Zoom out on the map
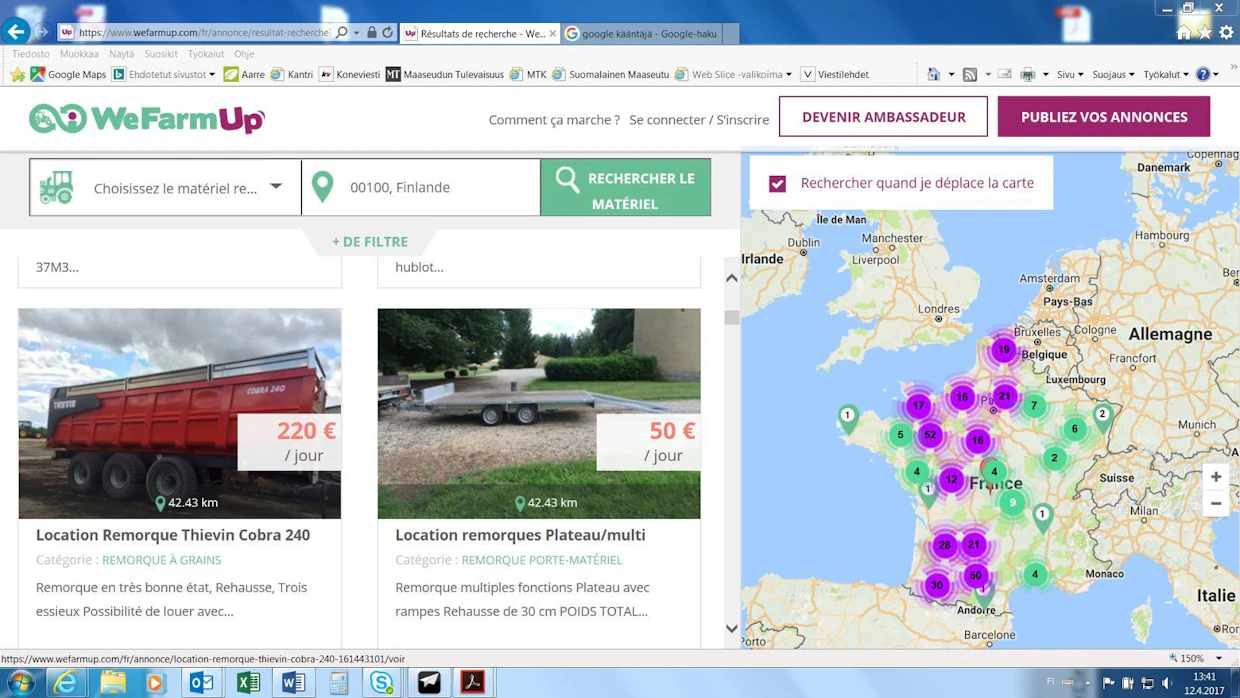Viewport: 1240px width, 698px height. click(1216, 503)
